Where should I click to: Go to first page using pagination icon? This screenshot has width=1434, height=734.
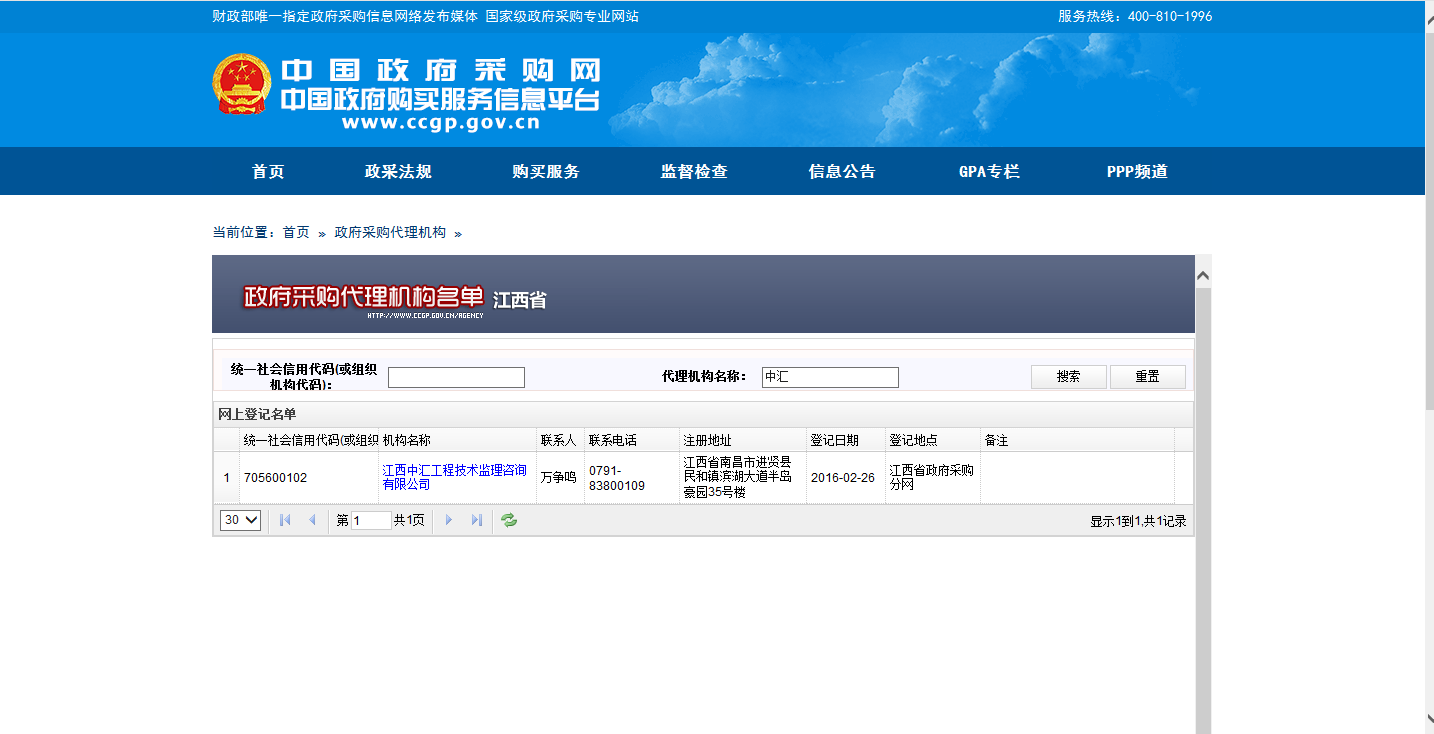[x=285, y=520]
